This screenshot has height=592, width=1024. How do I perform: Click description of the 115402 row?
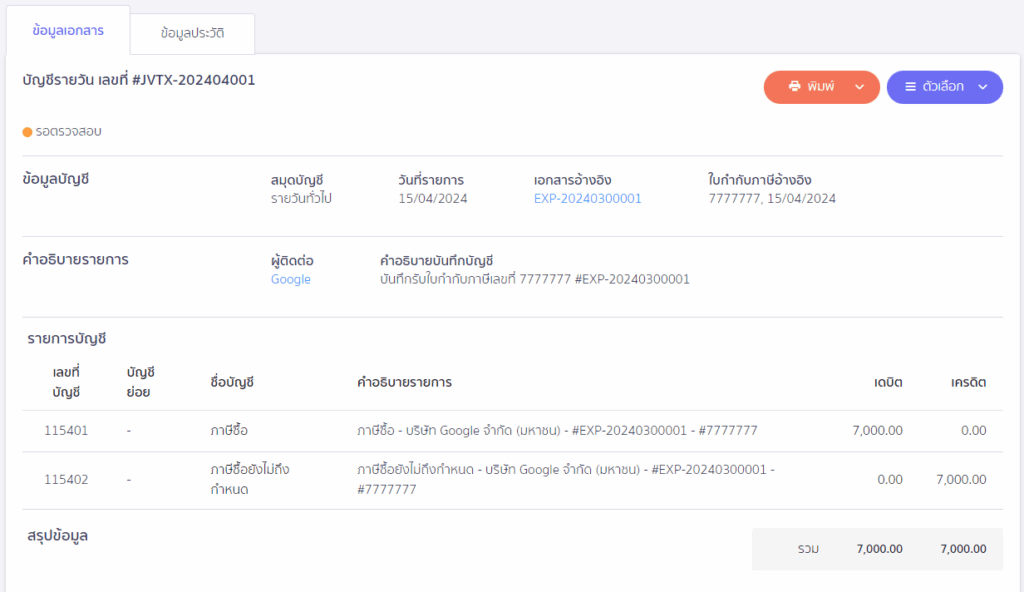(x=566, y=479)
